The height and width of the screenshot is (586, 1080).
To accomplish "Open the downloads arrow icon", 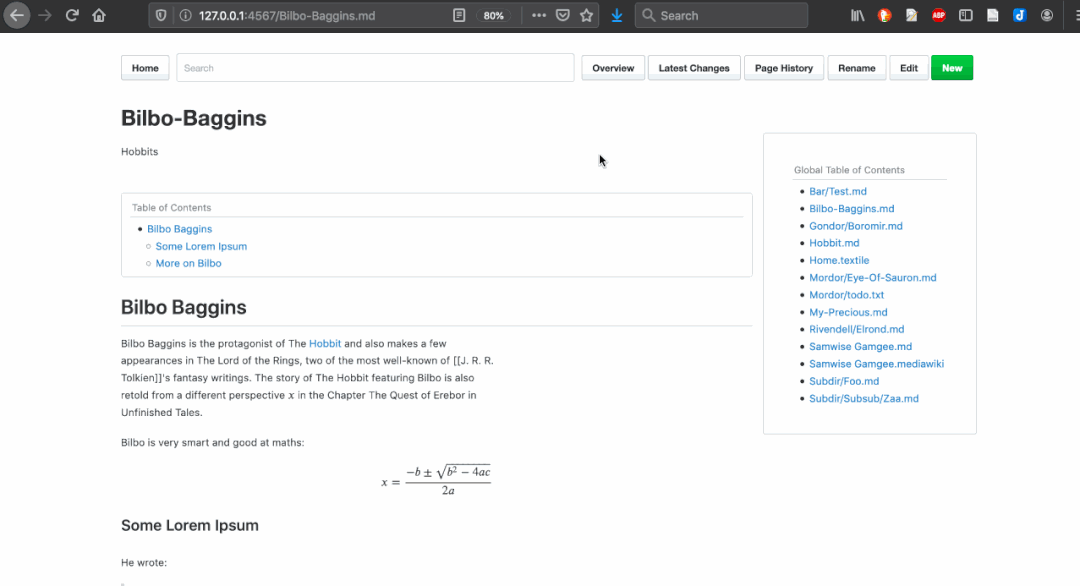I will [616, 15].
